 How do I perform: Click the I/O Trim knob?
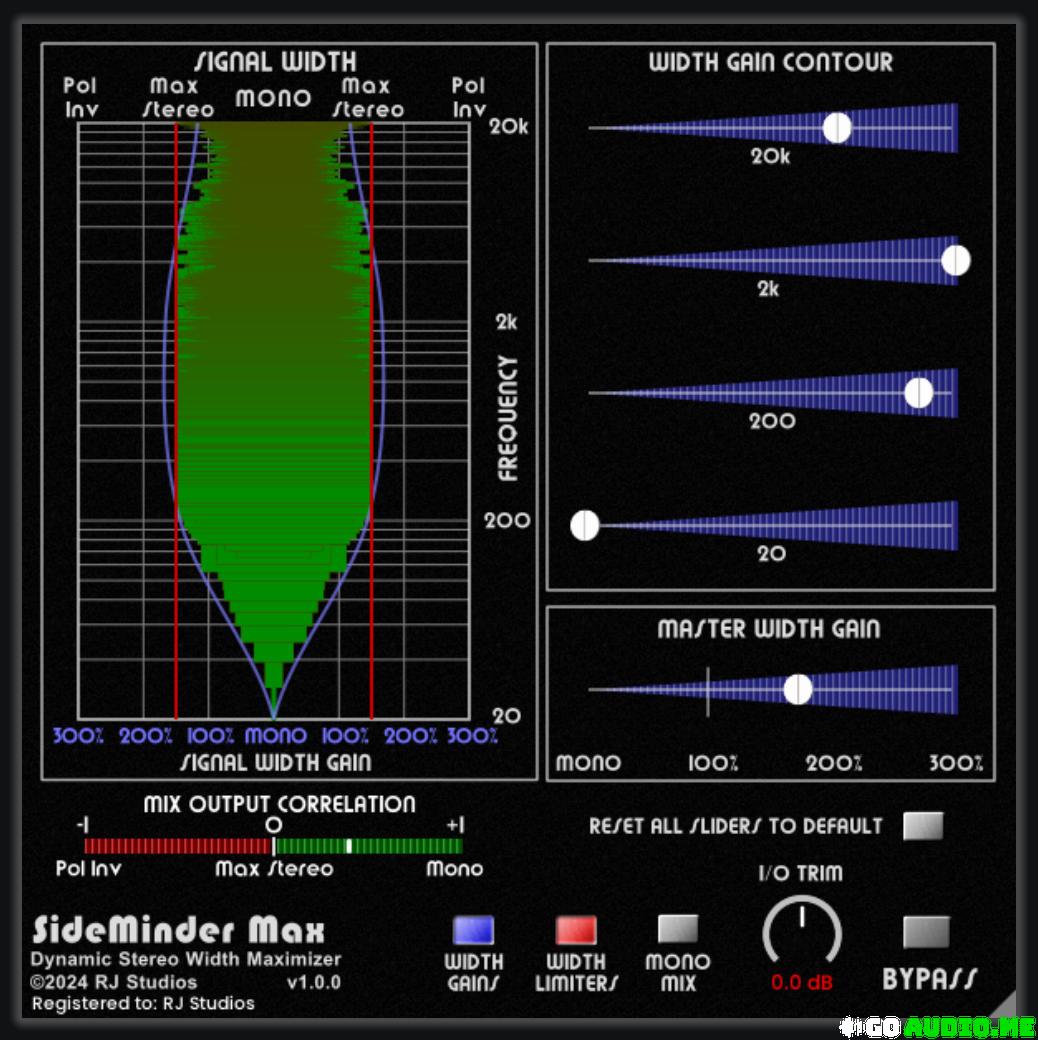pos(801,933)
